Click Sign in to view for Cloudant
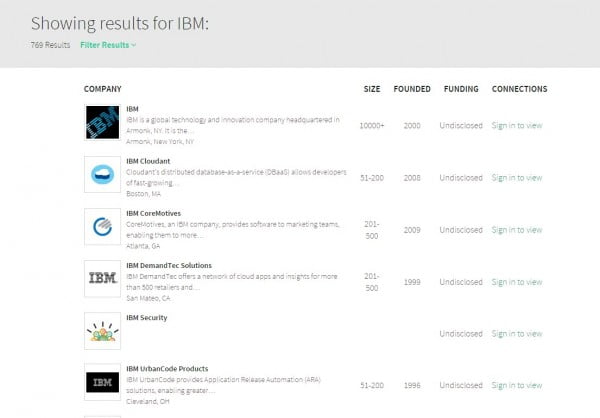 (517, 177)
